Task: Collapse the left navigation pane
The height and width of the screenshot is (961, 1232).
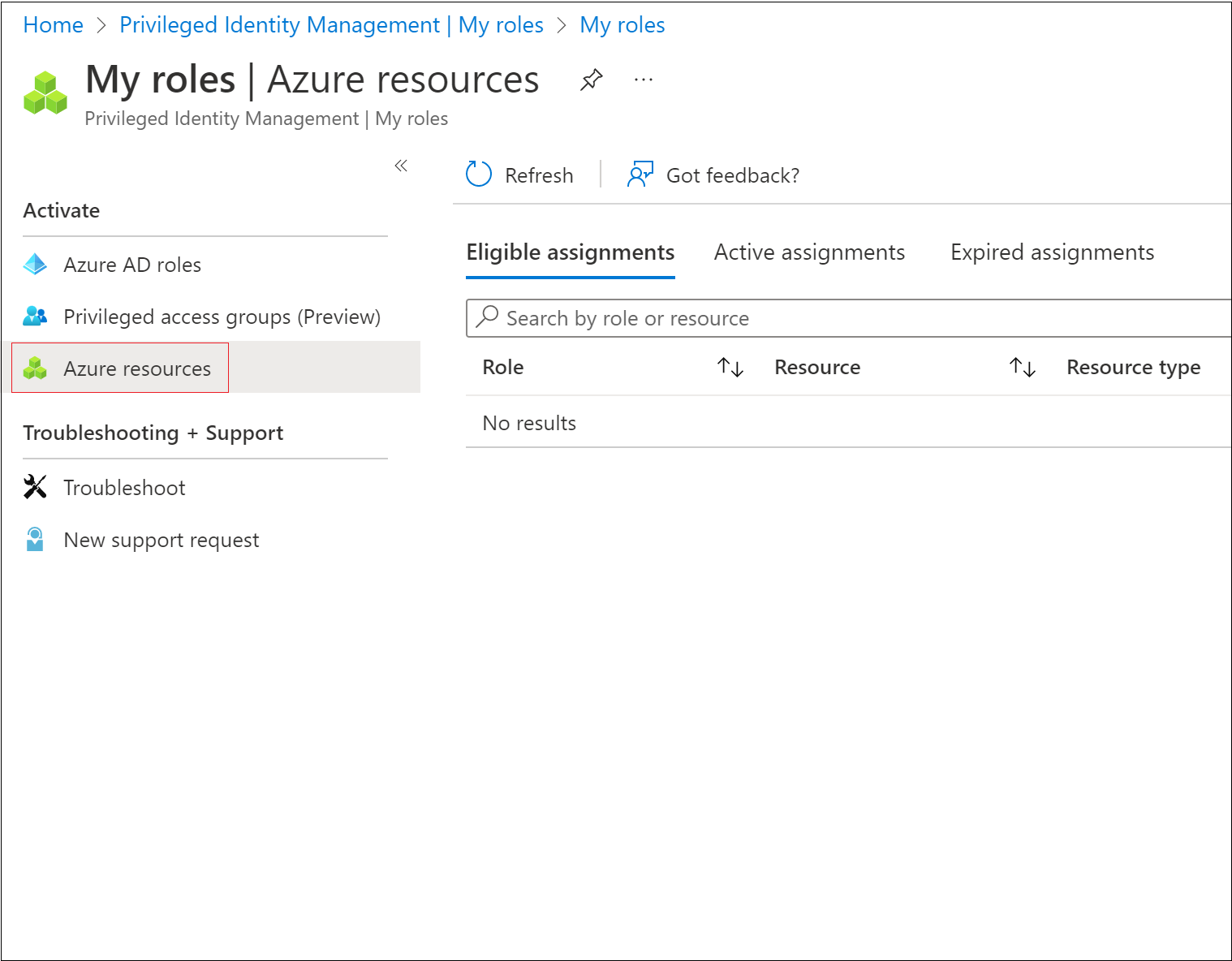Action: pyautogui.click(x=401, y=166)
